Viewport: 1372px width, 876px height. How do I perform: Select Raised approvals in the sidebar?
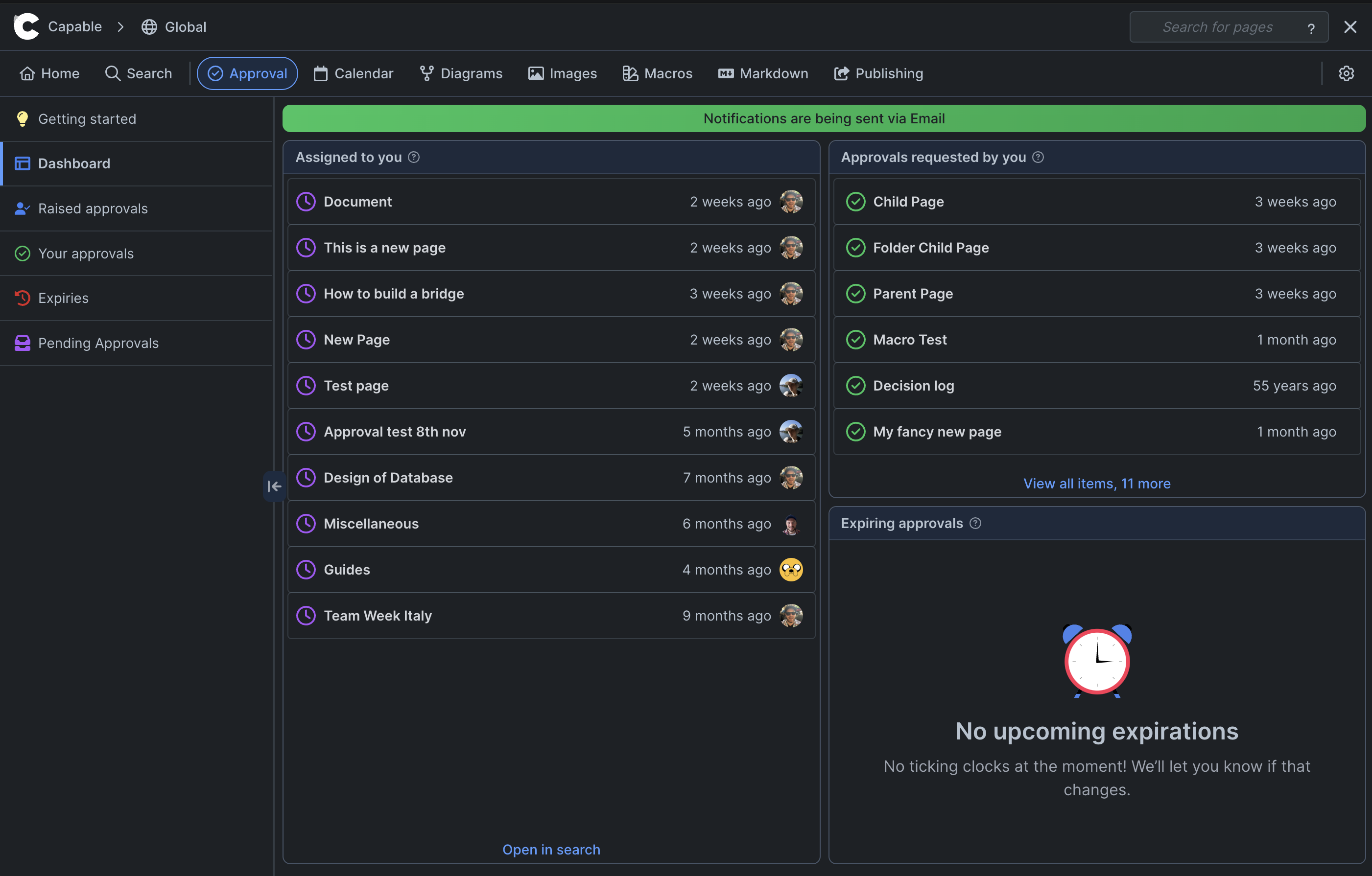click(93, 208)
